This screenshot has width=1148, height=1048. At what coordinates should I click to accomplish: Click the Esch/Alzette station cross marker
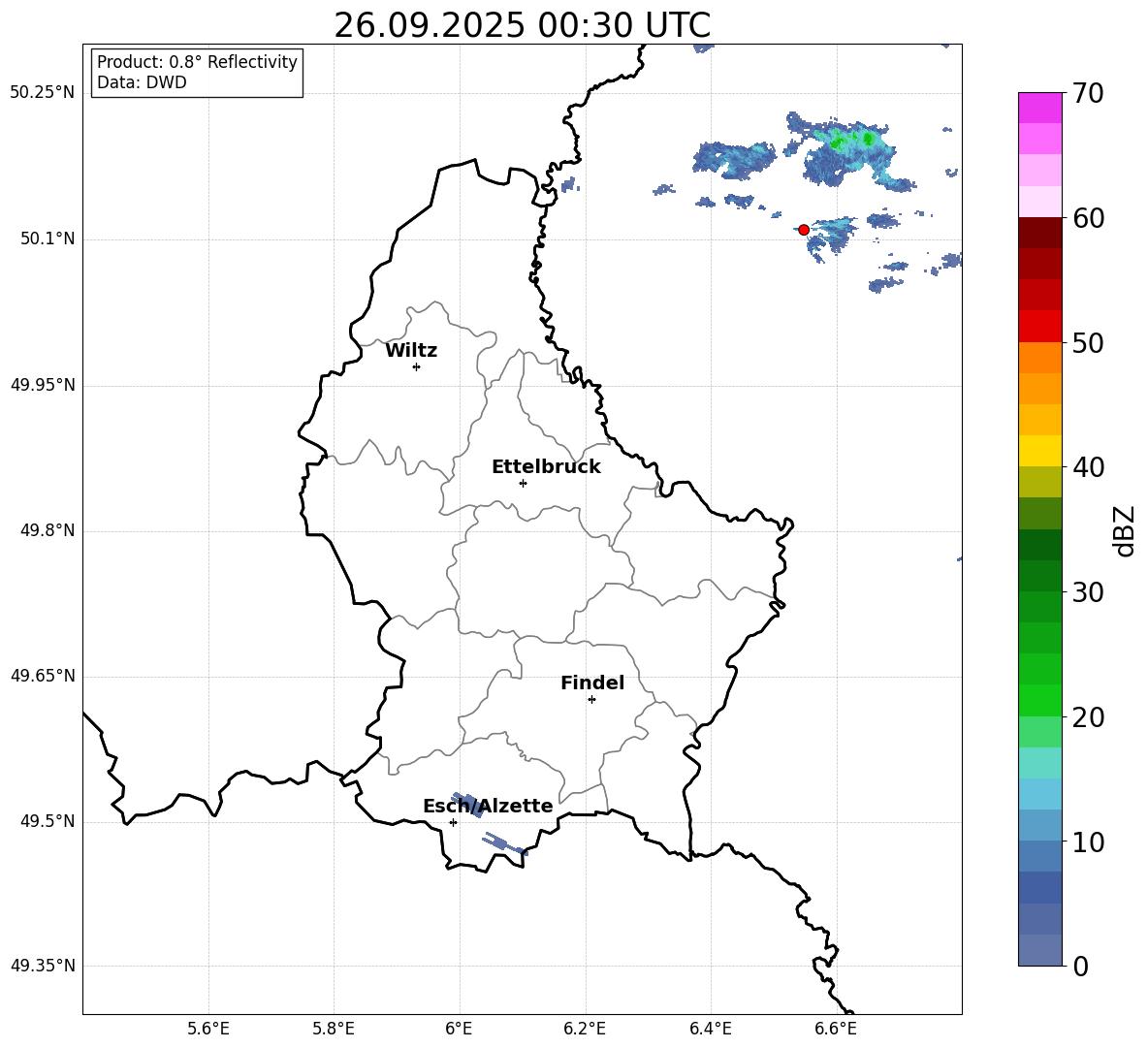pos(453,822)
